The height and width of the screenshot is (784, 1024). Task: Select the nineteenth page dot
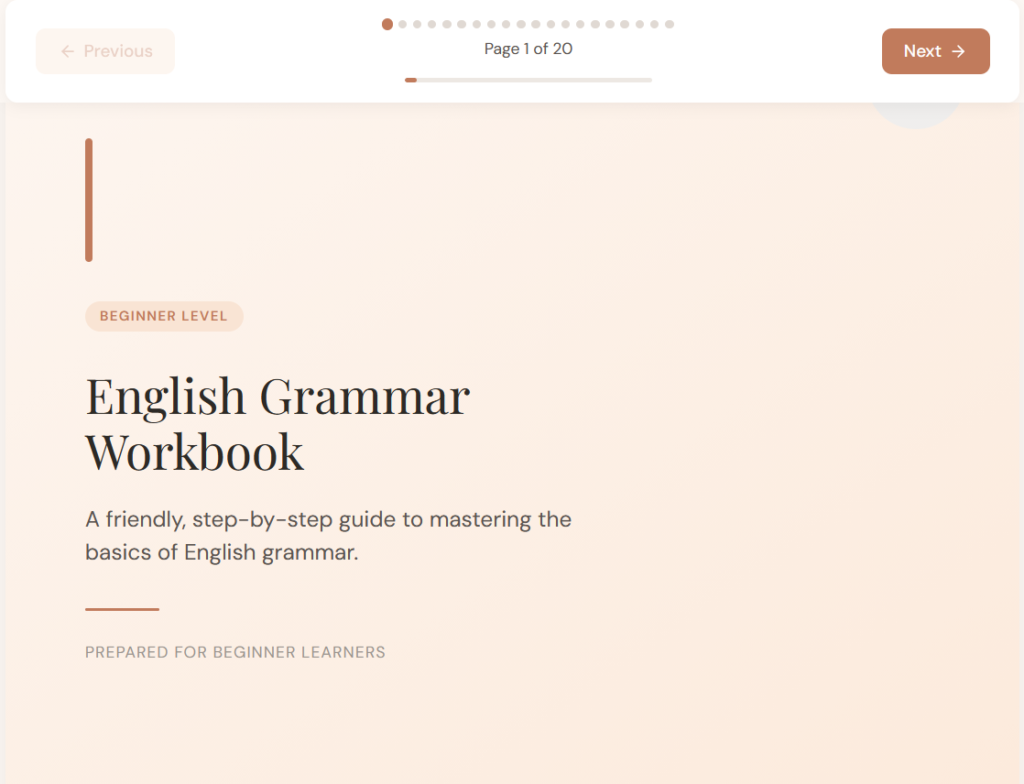click(x=654, y=24)
